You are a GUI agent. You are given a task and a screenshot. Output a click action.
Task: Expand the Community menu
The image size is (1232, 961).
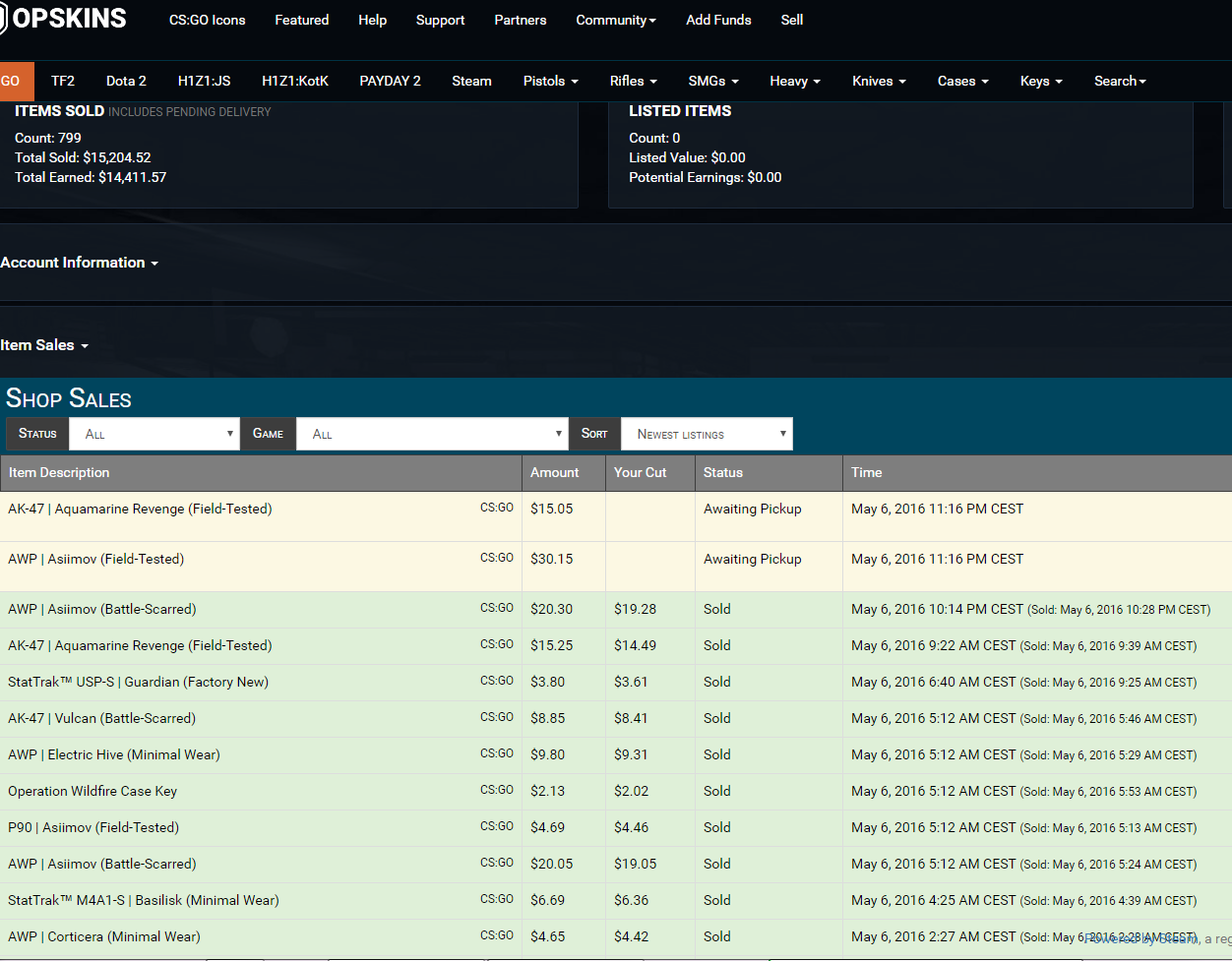(x=616, y=20)
